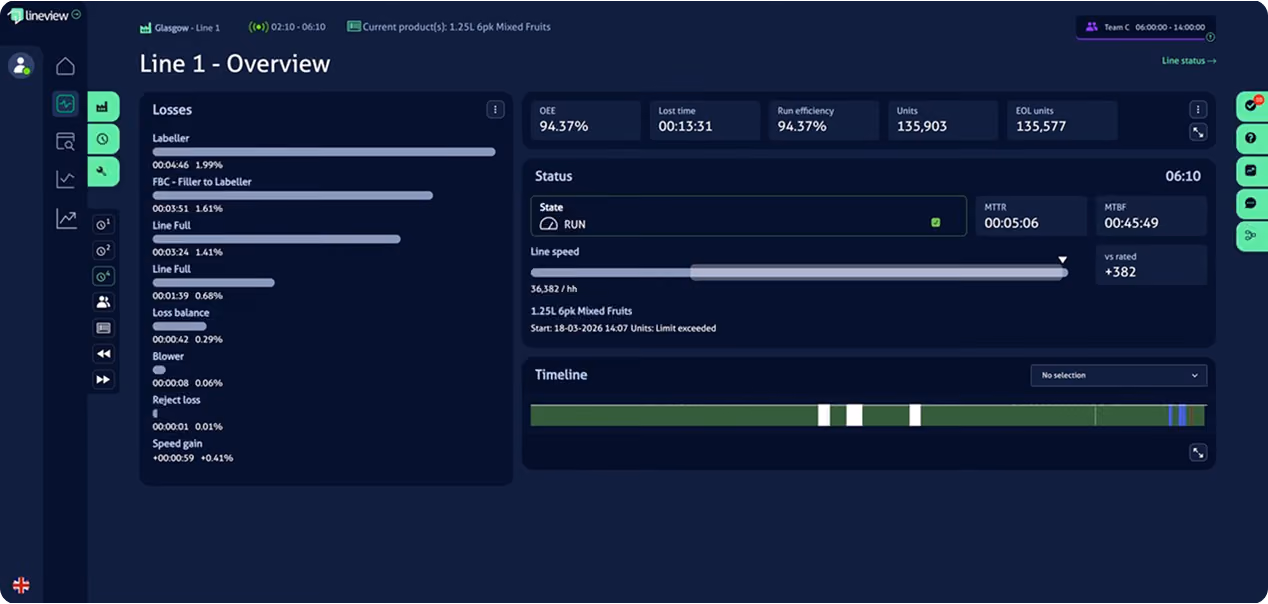Toggle the green checkbox in State box
Screen dimensions: 1268x604
click(x=936, y=223)
